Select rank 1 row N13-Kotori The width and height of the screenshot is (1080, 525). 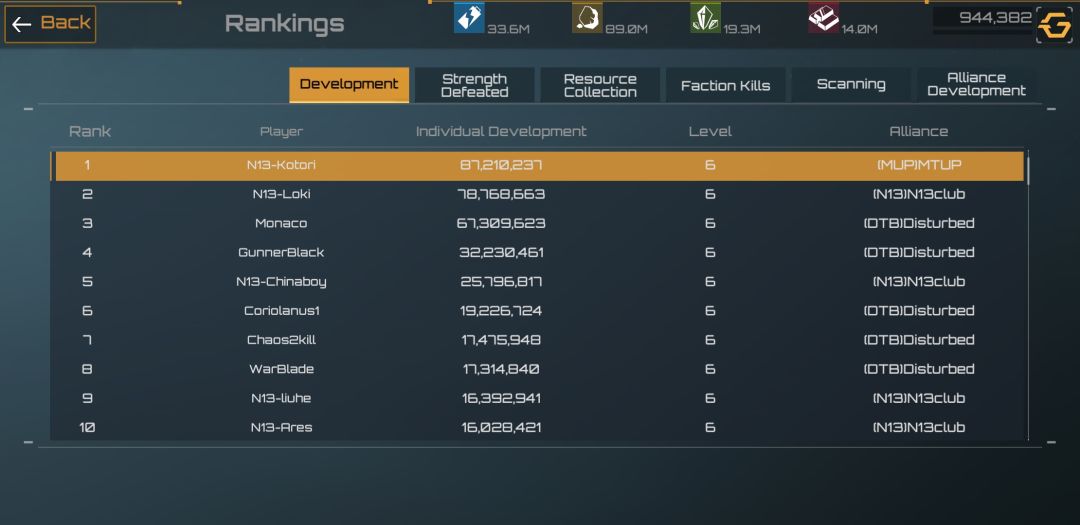point(538,166)
